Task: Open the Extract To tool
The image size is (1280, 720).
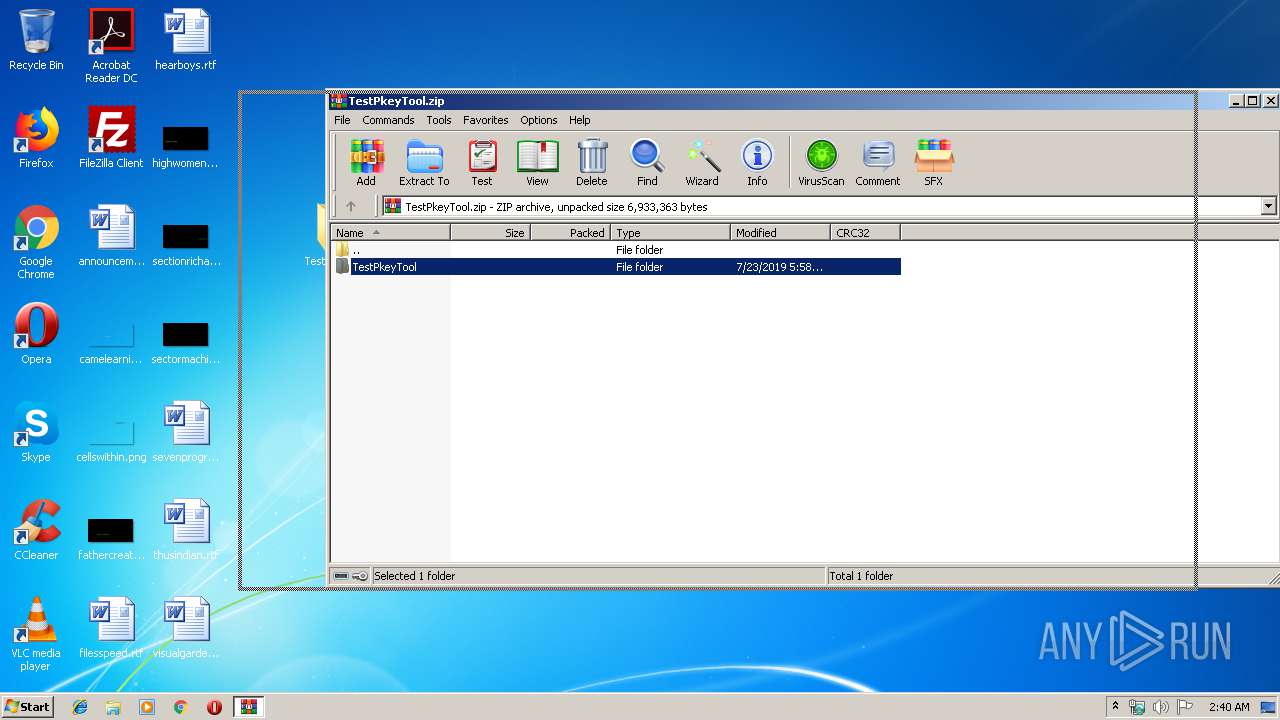Action: [424, 163]
